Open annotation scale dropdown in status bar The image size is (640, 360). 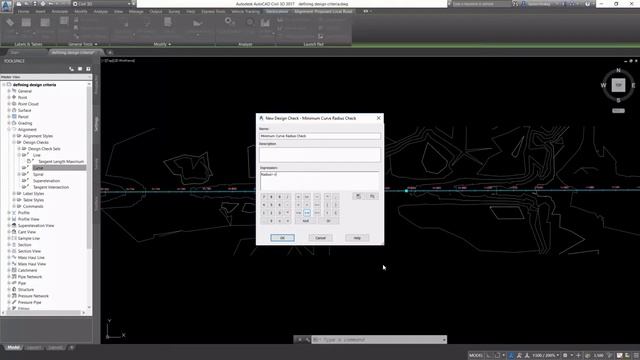547,356
